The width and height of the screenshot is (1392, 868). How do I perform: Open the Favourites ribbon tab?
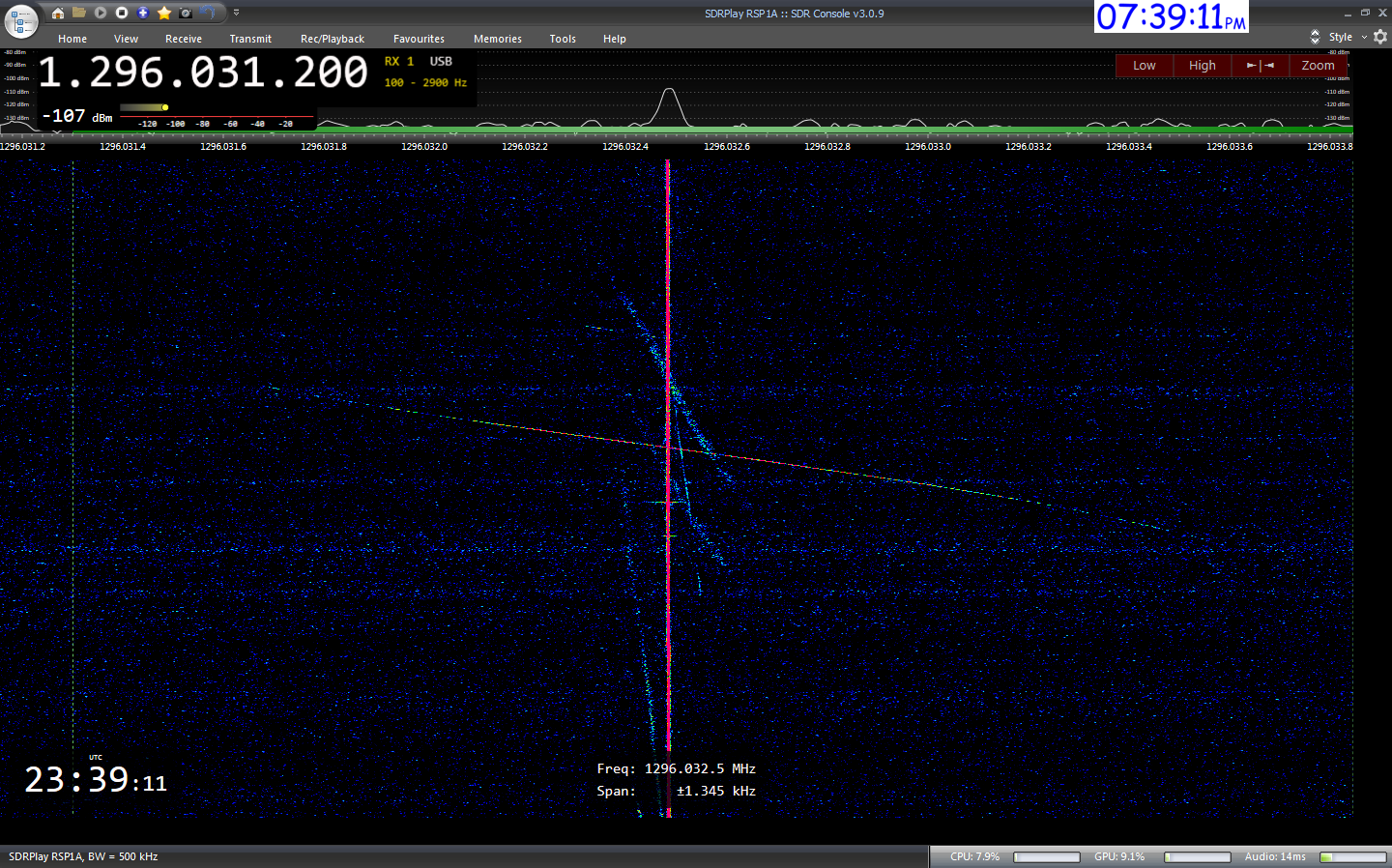pos(419,39)
